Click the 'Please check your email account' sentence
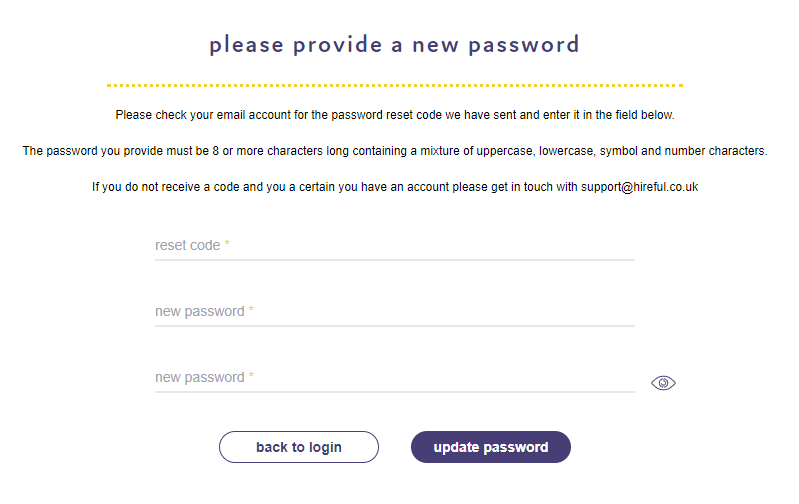This screenshot has height=504, width=799. point(395,115)
